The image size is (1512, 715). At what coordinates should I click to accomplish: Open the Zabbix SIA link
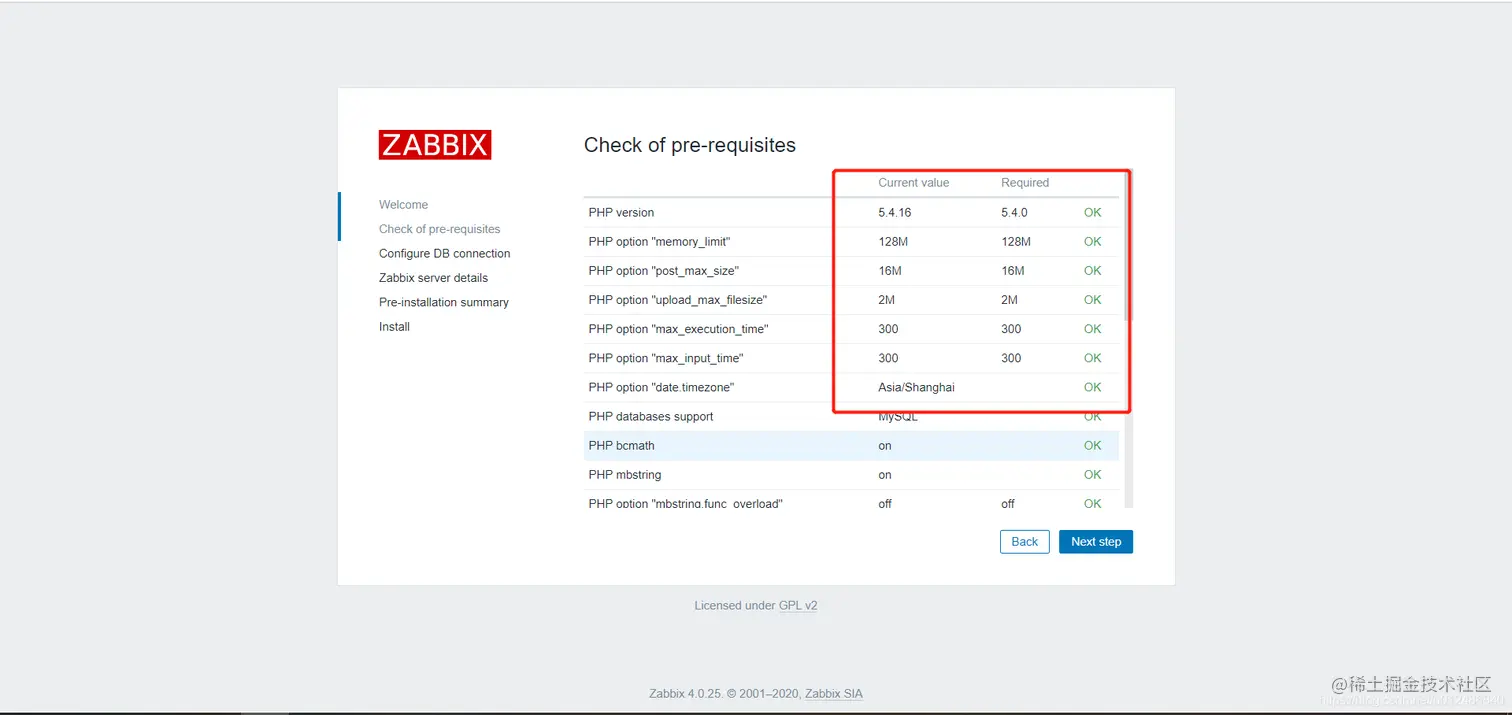pos(833,693)
